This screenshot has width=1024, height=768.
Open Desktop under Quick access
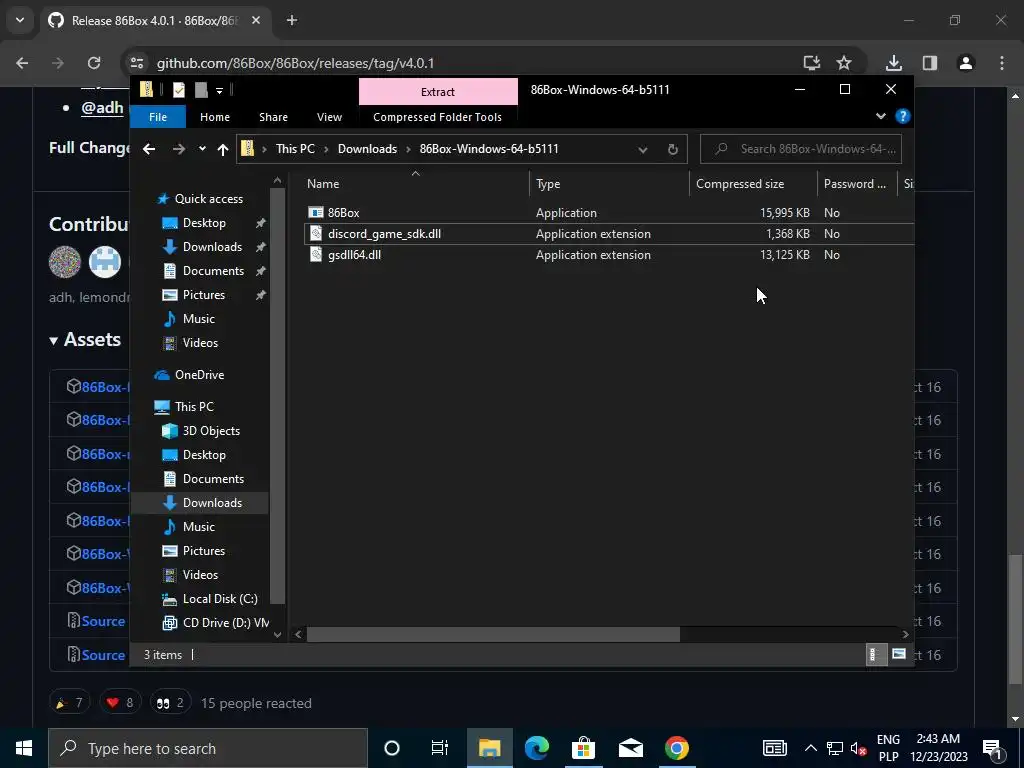204,223
